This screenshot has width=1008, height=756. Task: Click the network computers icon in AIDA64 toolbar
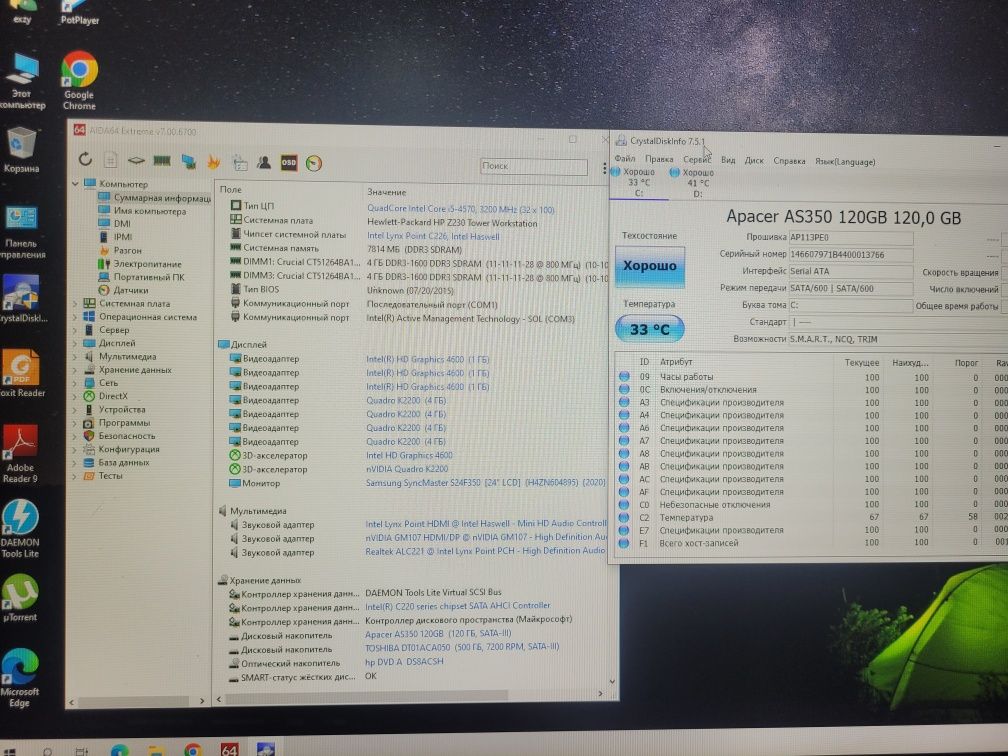pyautogui.click(x=188, y=161)
